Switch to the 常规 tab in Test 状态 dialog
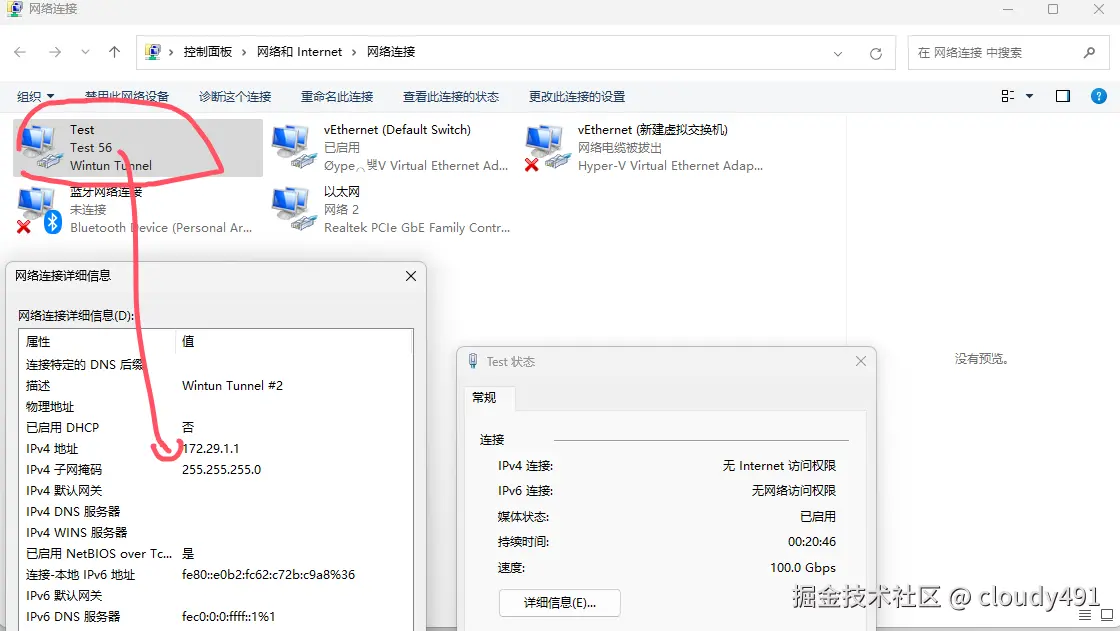Viewport: 1120px width, 631px height. (487, 397)
